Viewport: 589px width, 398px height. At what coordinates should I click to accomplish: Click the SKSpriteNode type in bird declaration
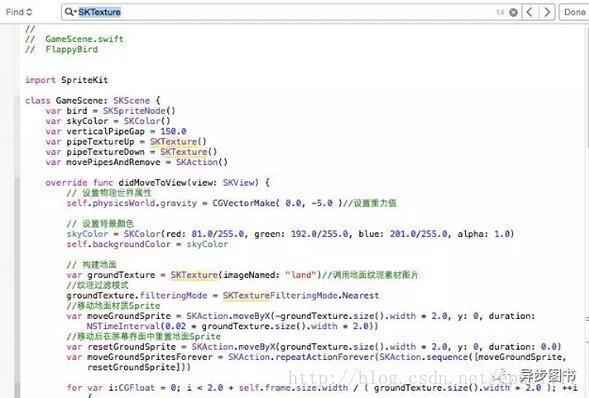click(x=134, y=111)
